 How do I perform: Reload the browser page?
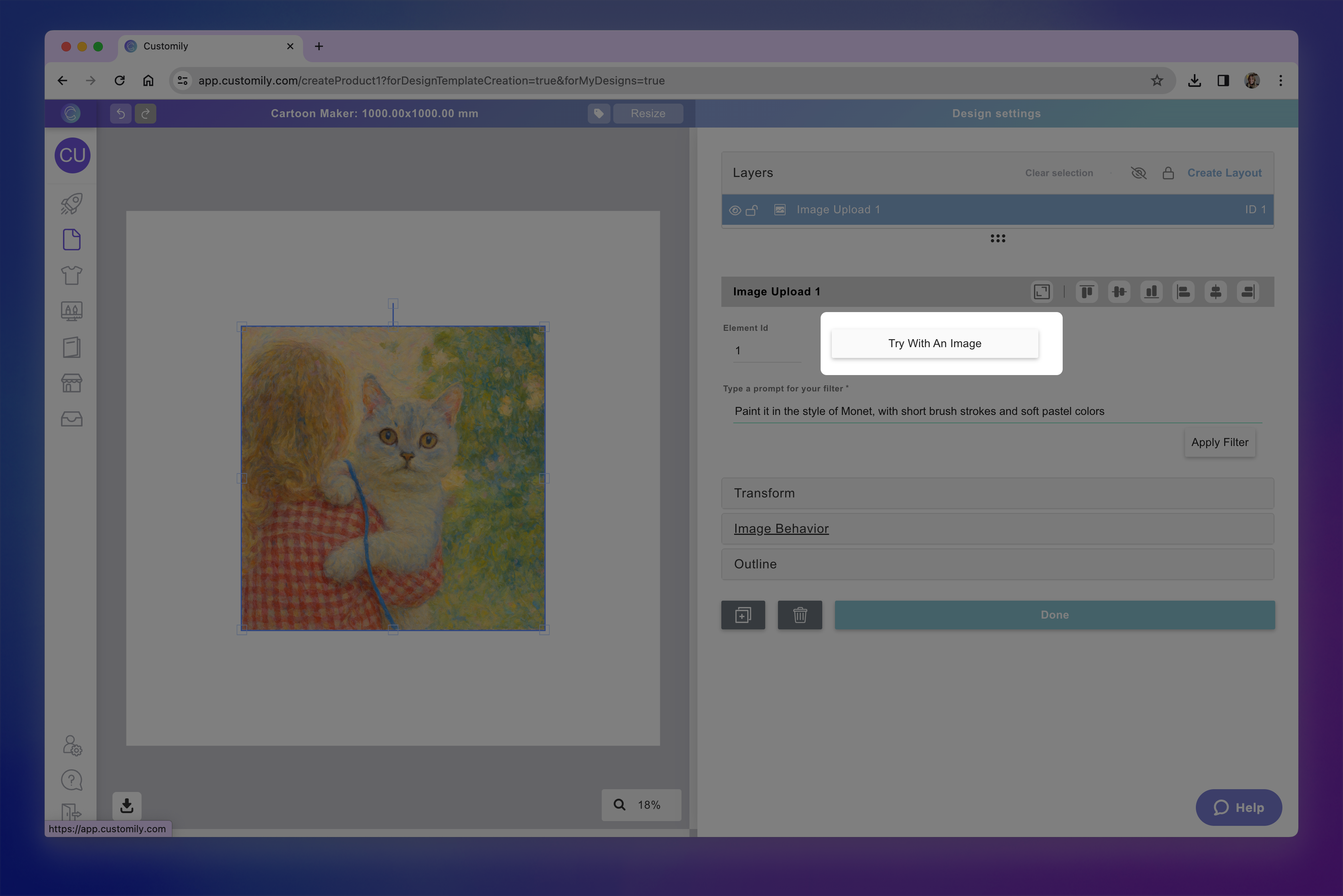click(120, 81)
